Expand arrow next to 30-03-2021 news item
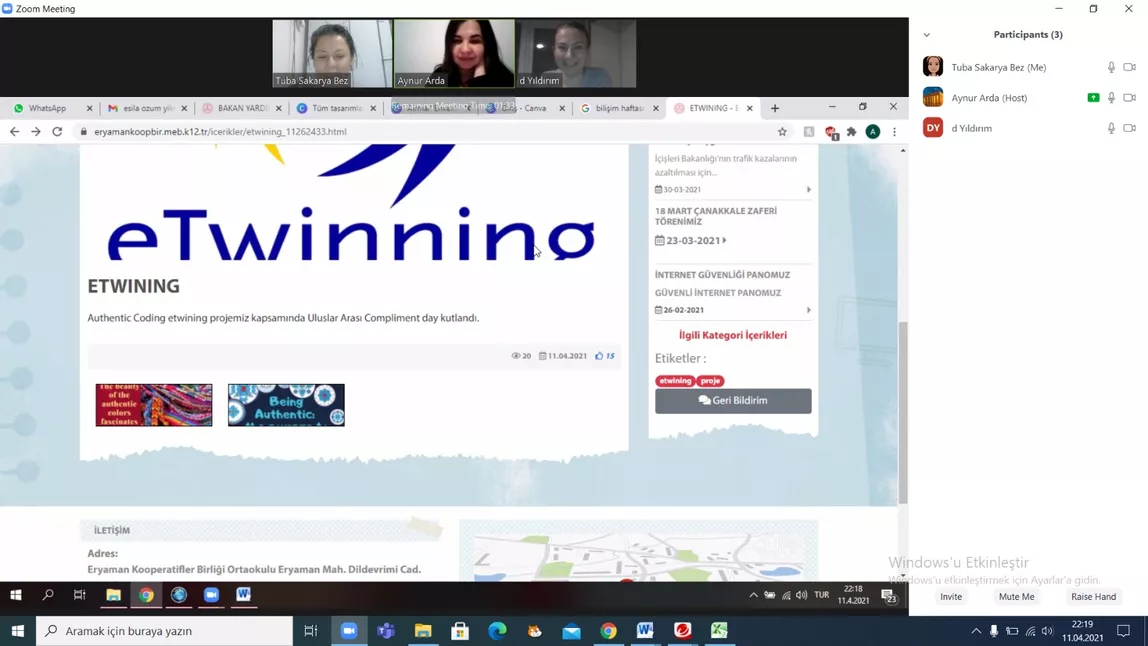 [808, 190]
